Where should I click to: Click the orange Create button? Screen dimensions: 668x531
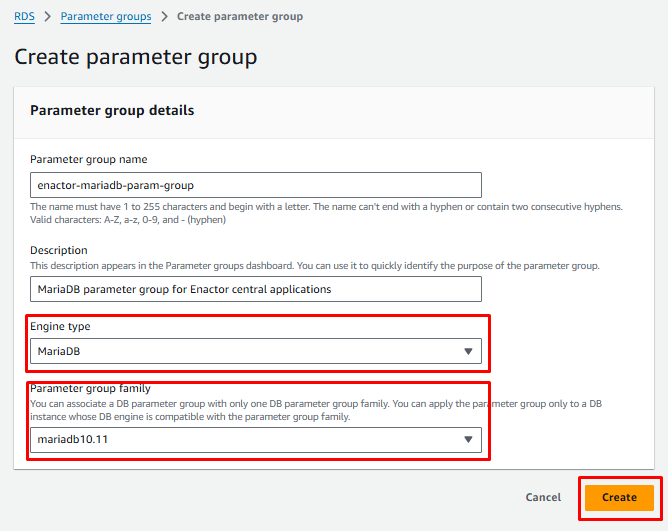(619, 497)
